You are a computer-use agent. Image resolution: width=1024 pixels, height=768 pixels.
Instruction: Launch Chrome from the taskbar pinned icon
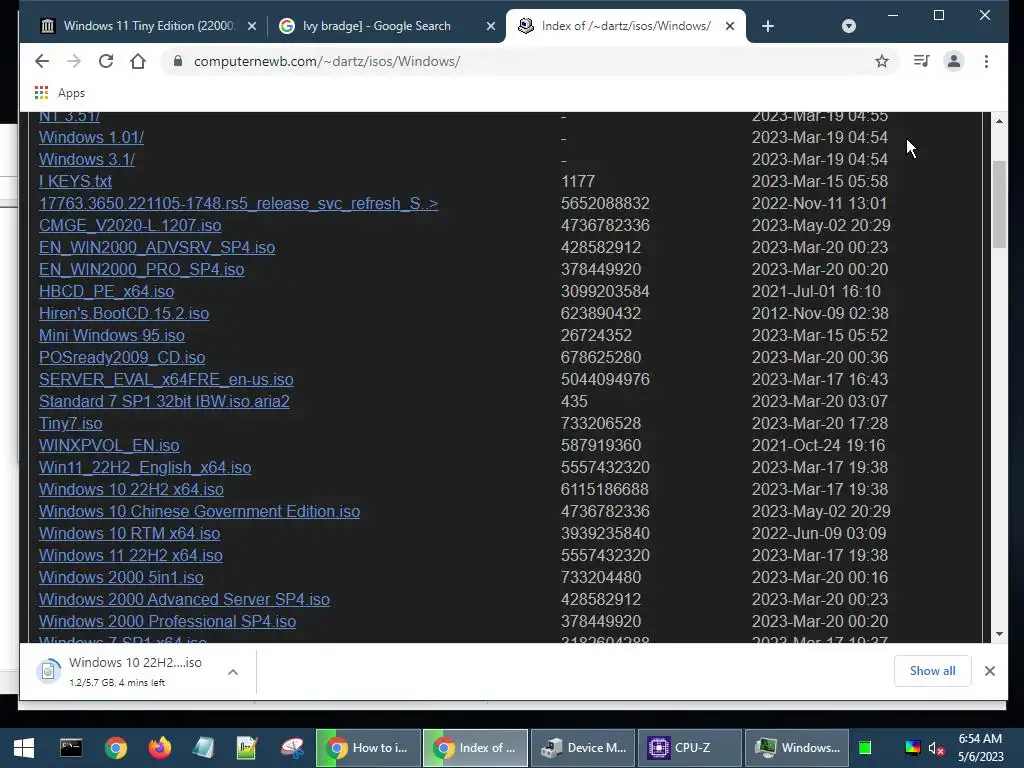(x=116, y=748)
